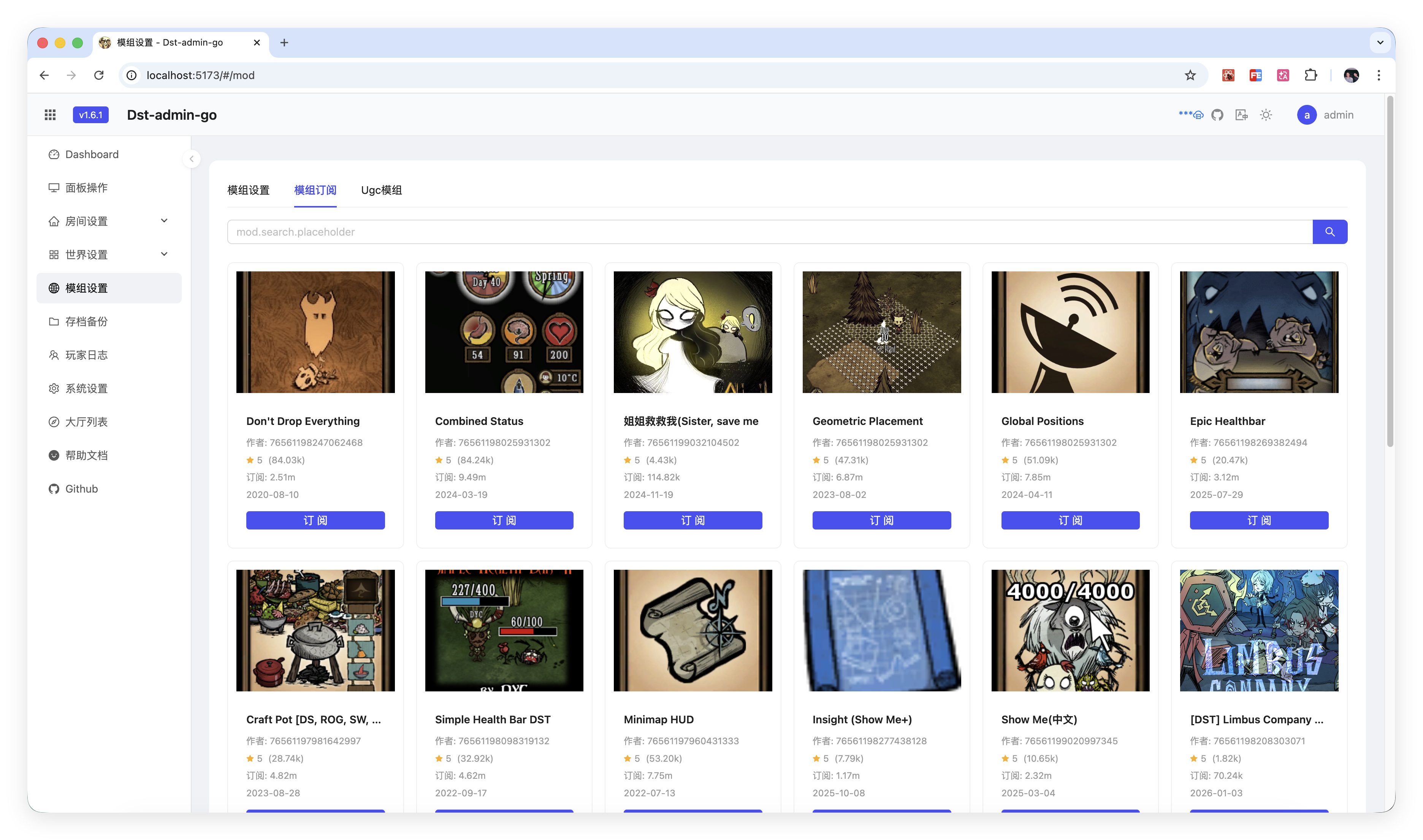This screenshot has height=840, width=1423.
Task: Expand the 世界设置 sidebar submenu
Action: 109,255
